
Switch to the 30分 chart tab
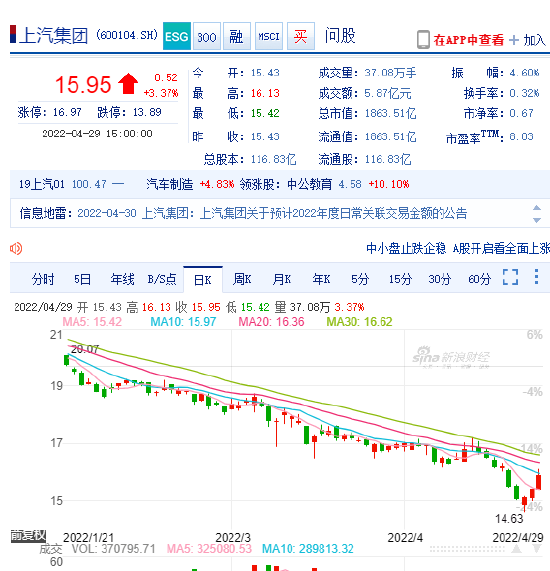pyautogui.click(x=440, y=279)
